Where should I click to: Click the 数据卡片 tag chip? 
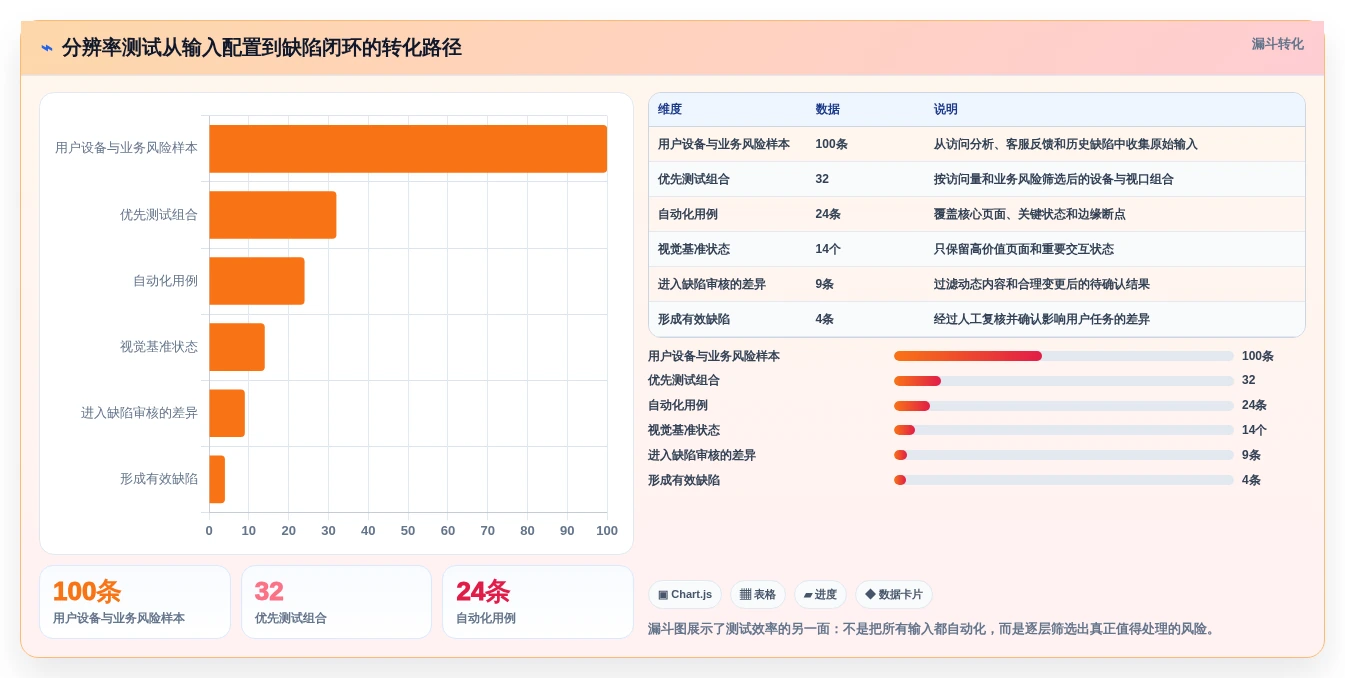point(894,594)
